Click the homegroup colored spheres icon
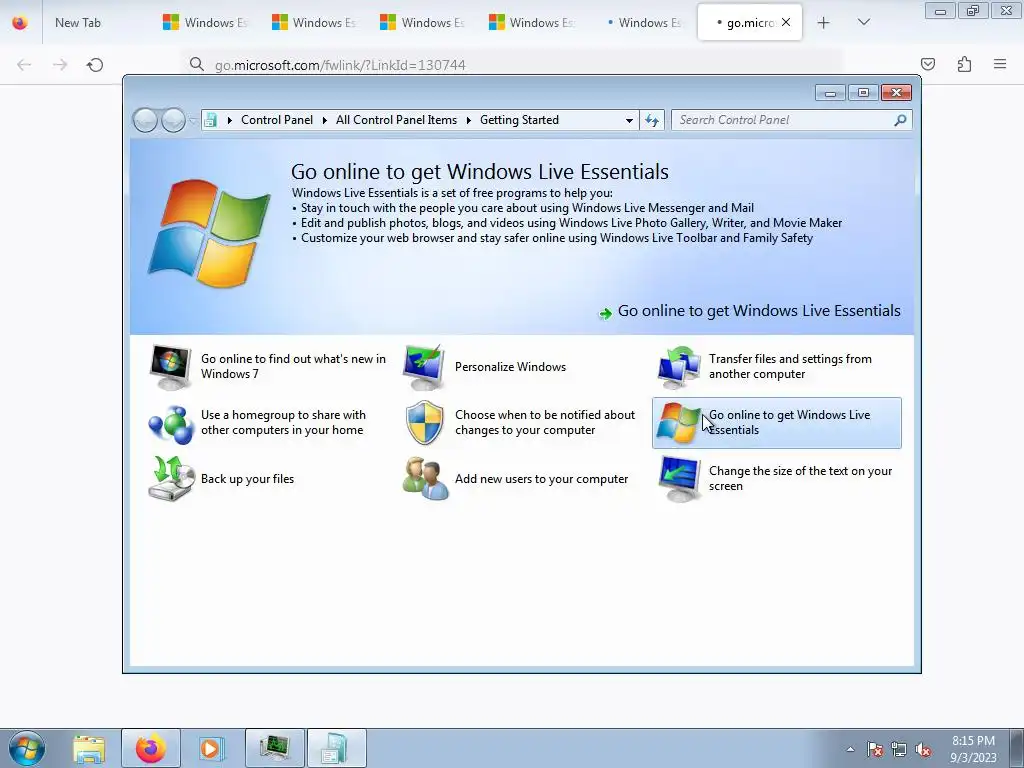 [x=170, y=423]
